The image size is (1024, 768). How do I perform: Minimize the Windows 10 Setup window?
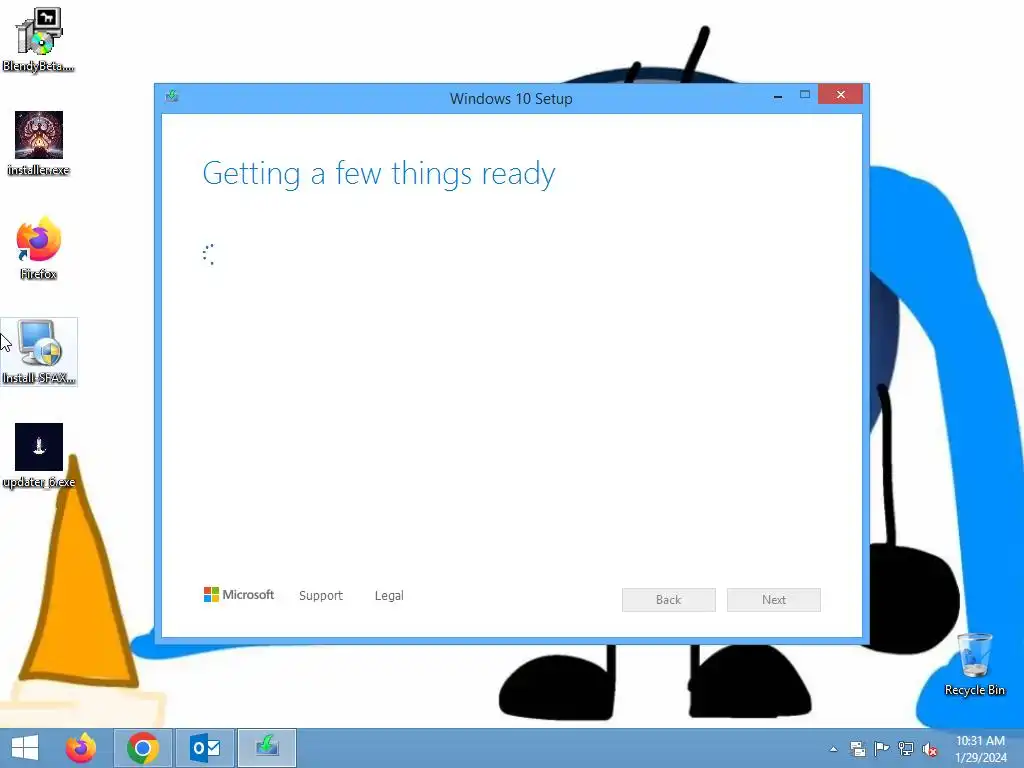pos(778,96)
